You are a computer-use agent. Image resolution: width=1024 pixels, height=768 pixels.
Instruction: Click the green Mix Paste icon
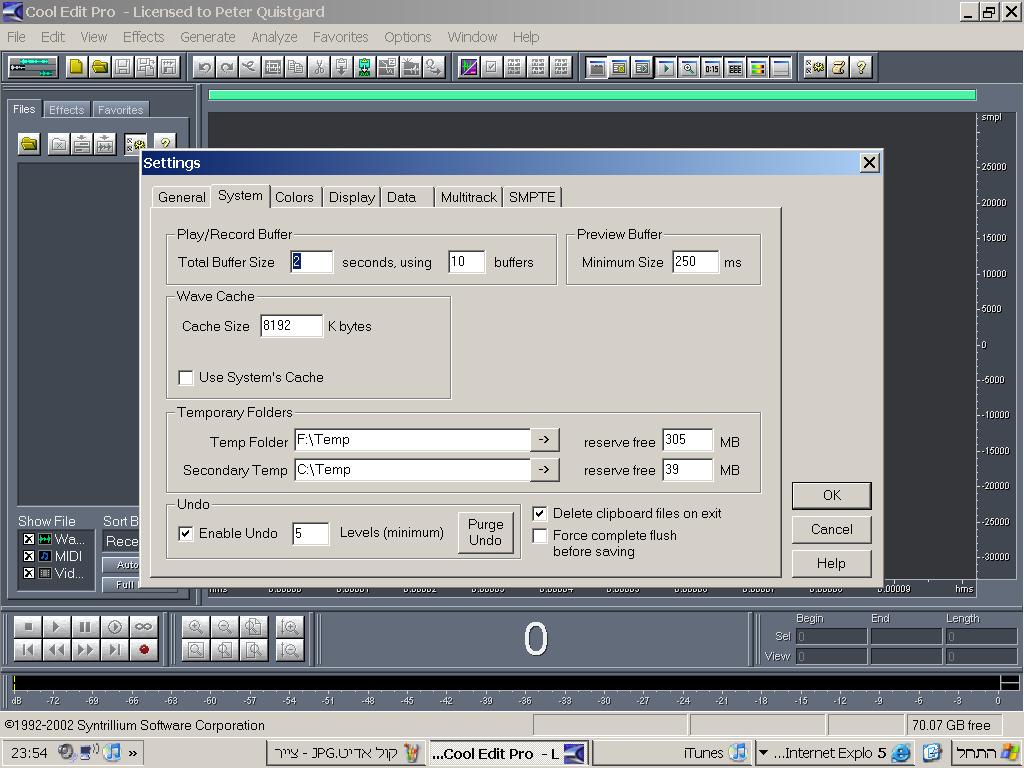[364, 67]
